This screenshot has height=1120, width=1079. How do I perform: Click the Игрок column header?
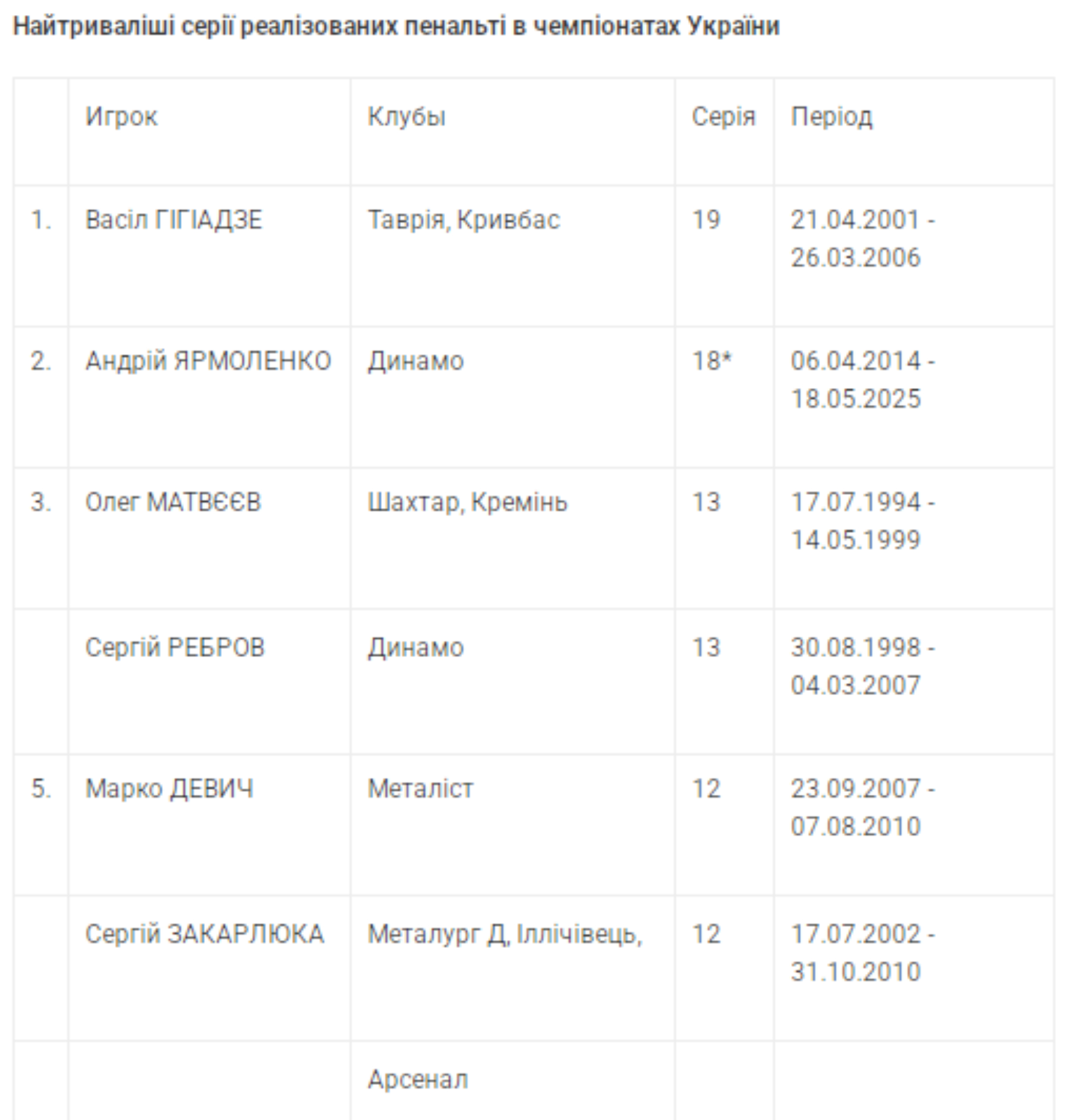[121, 117]
